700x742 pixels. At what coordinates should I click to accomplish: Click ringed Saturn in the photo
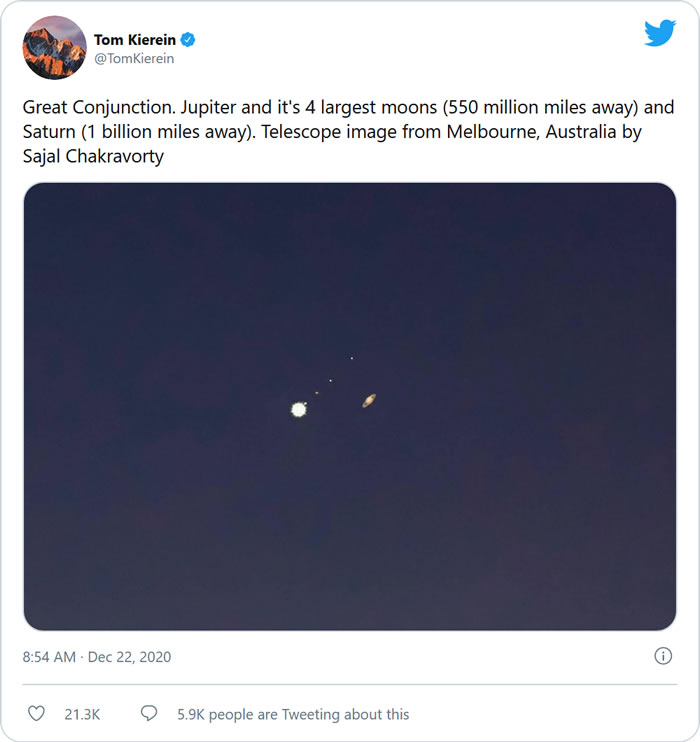369,400
